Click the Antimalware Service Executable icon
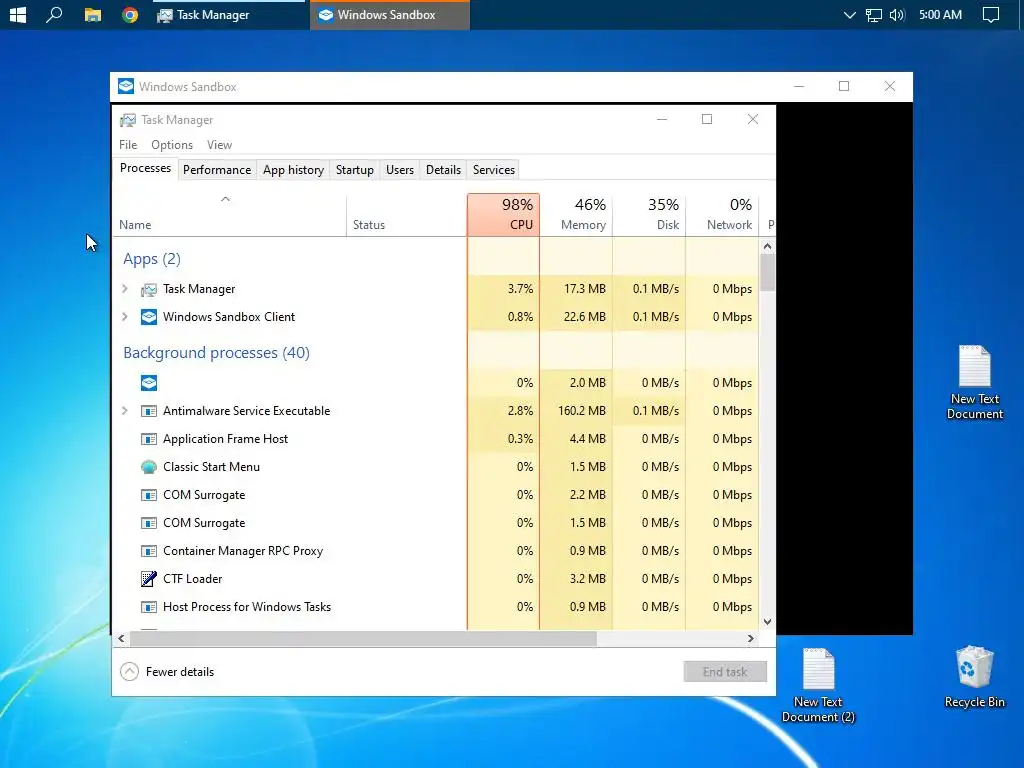Image resolution: width=1024 pixels, height=768 pixels. pyautogui.click(x=149, y=411)
